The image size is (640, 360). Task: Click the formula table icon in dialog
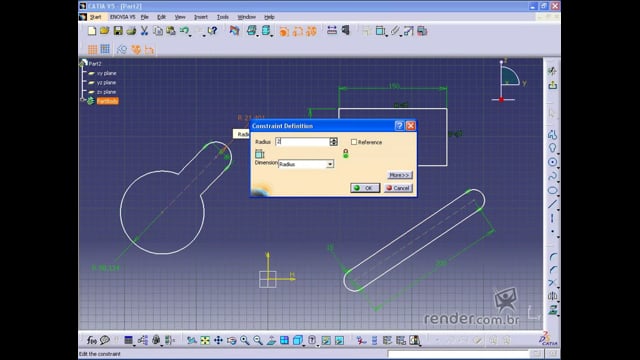pyautogui.click(x=260, y=154)
